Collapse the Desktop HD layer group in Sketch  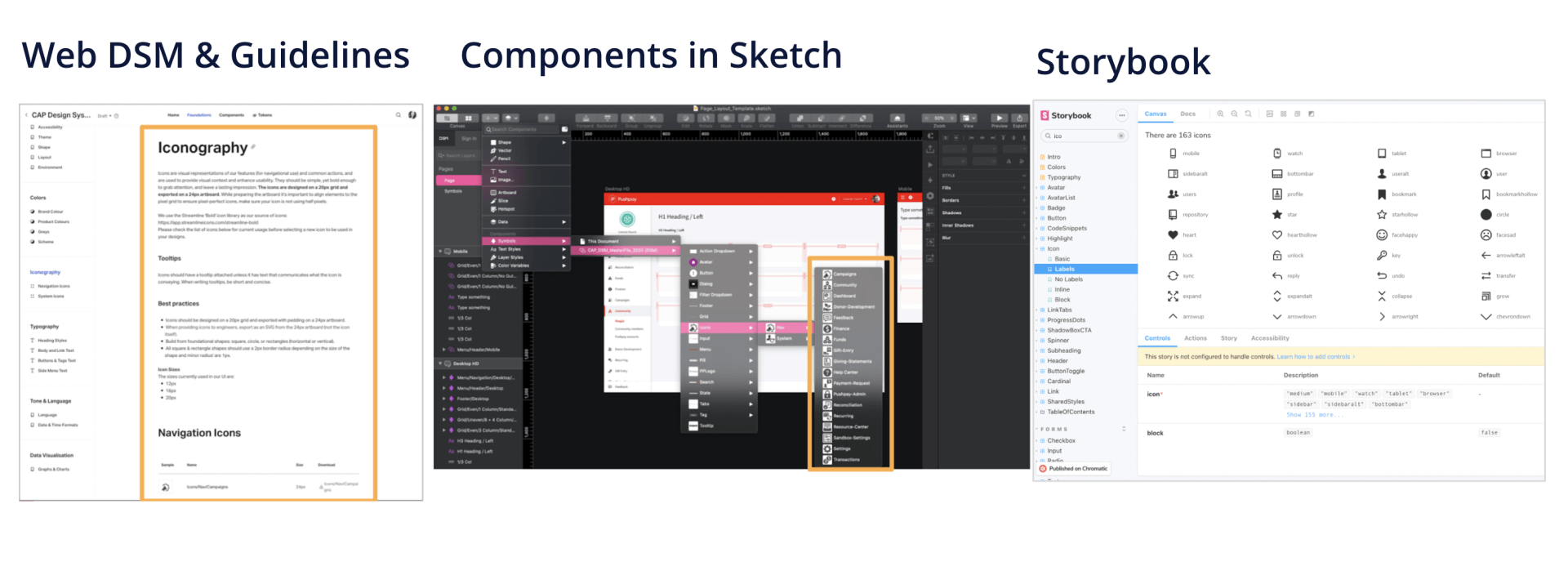(440, 364)
